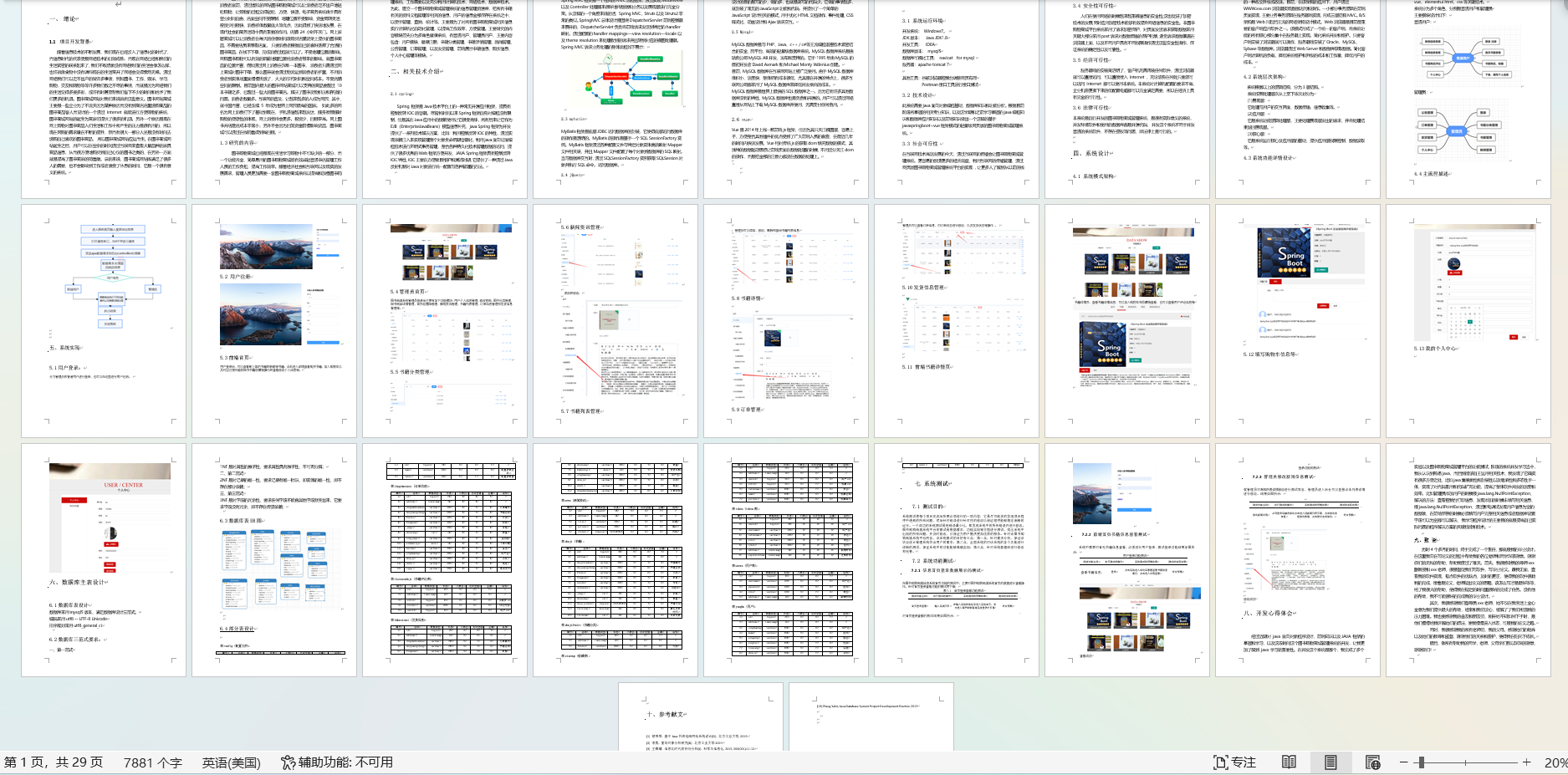Select page with '3.1 系统运行环境'
The image size is (1568, 775).
coord(957,99)
